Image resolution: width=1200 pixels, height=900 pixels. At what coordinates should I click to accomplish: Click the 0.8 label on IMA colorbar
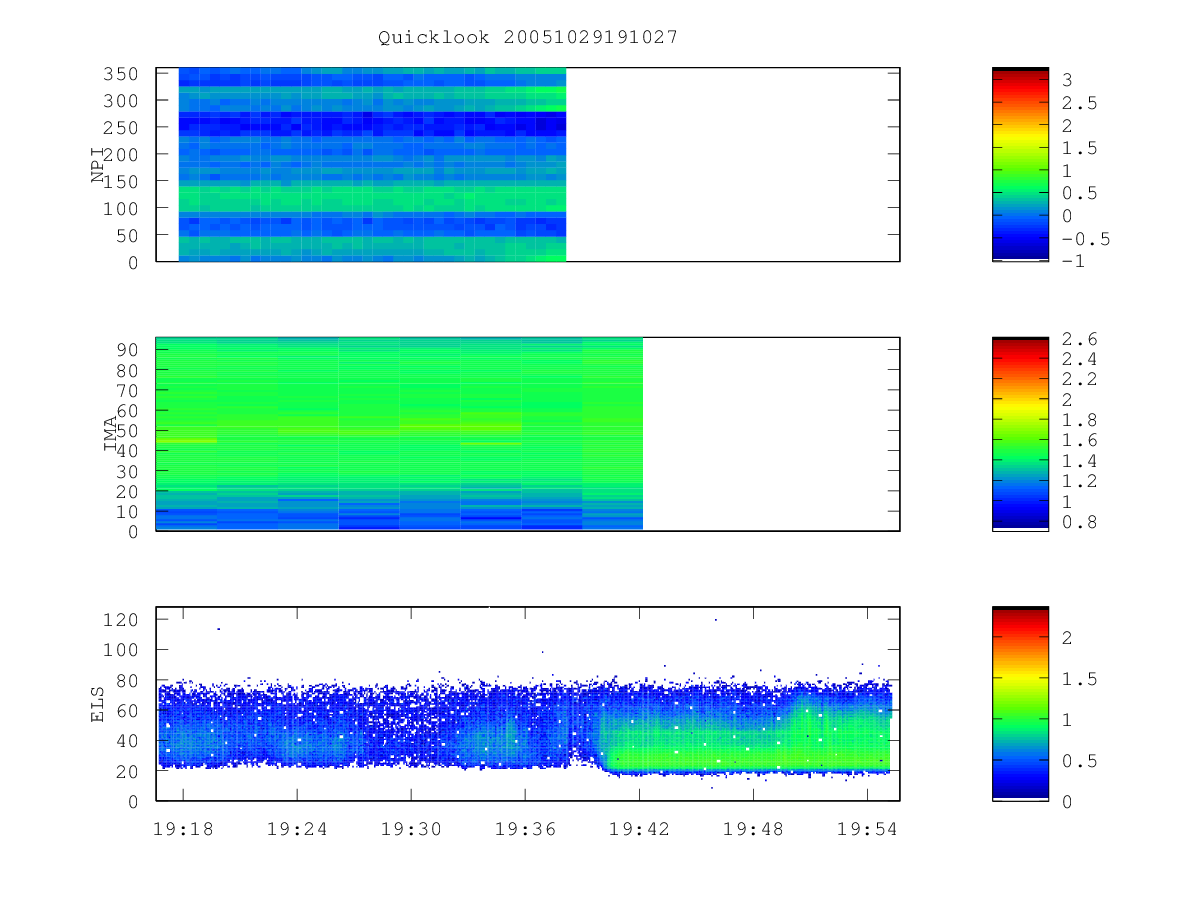(1079, 522)
